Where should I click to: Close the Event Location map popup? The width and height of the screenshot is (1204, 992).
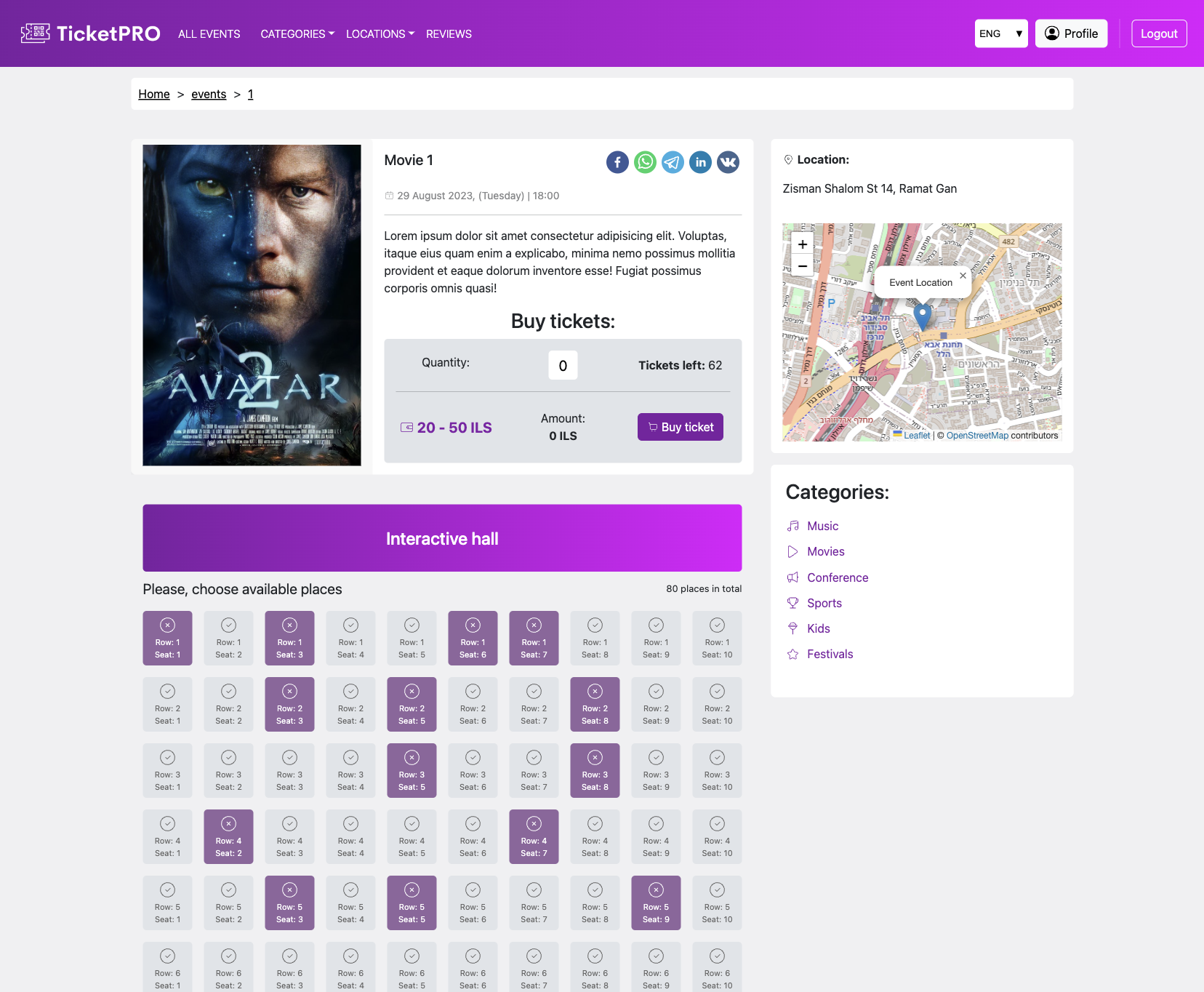tap(963, 276)
